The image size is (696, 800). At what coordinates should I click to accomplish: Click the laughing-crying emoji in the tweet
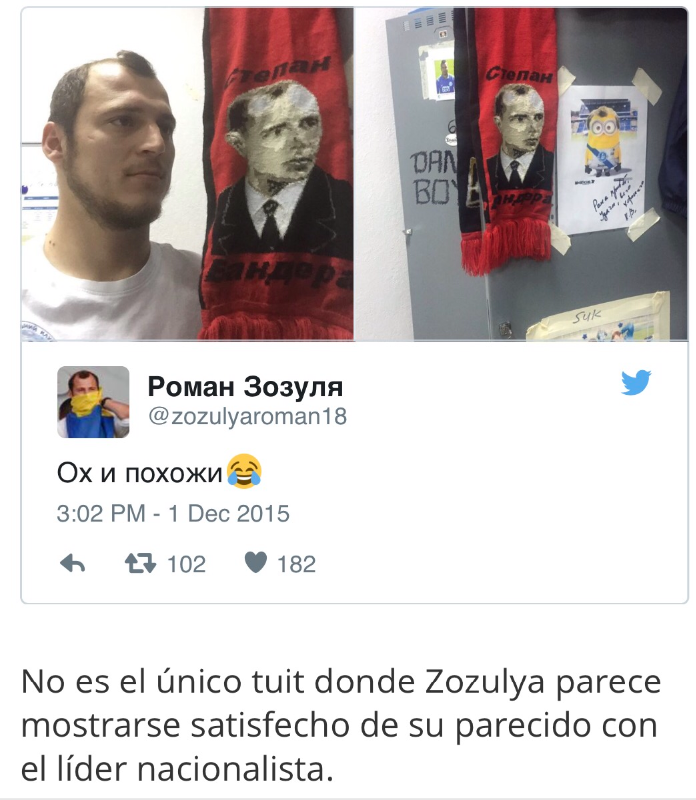[244, 471]
